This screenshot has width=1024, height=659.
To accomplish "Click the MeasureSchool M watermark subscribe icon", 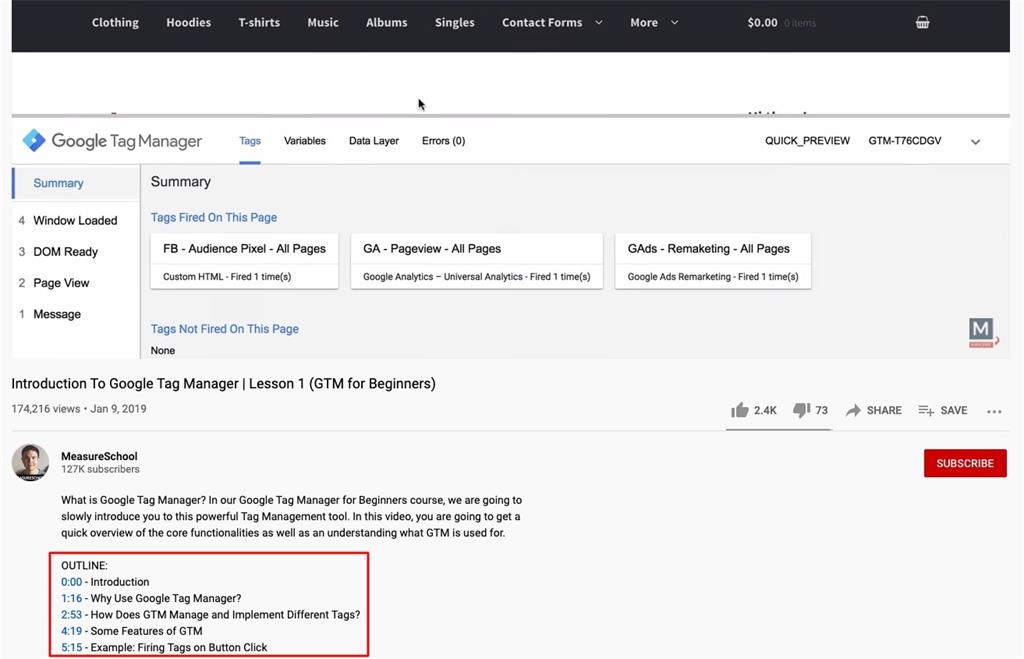I will [982, 332].
